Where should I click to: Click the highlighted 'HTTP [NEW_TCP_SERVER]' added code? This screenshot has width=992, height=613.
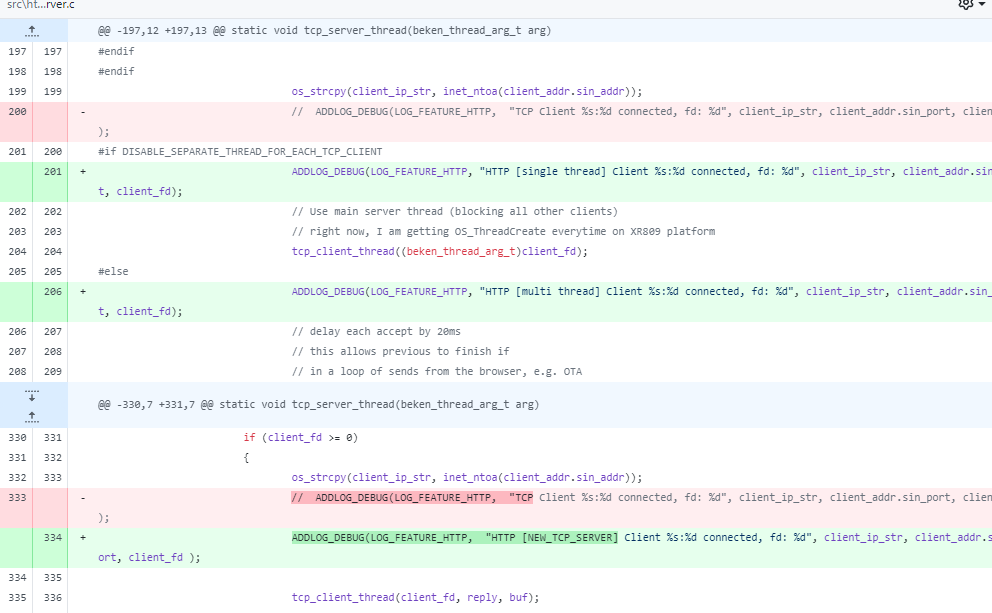click(454, 538)
